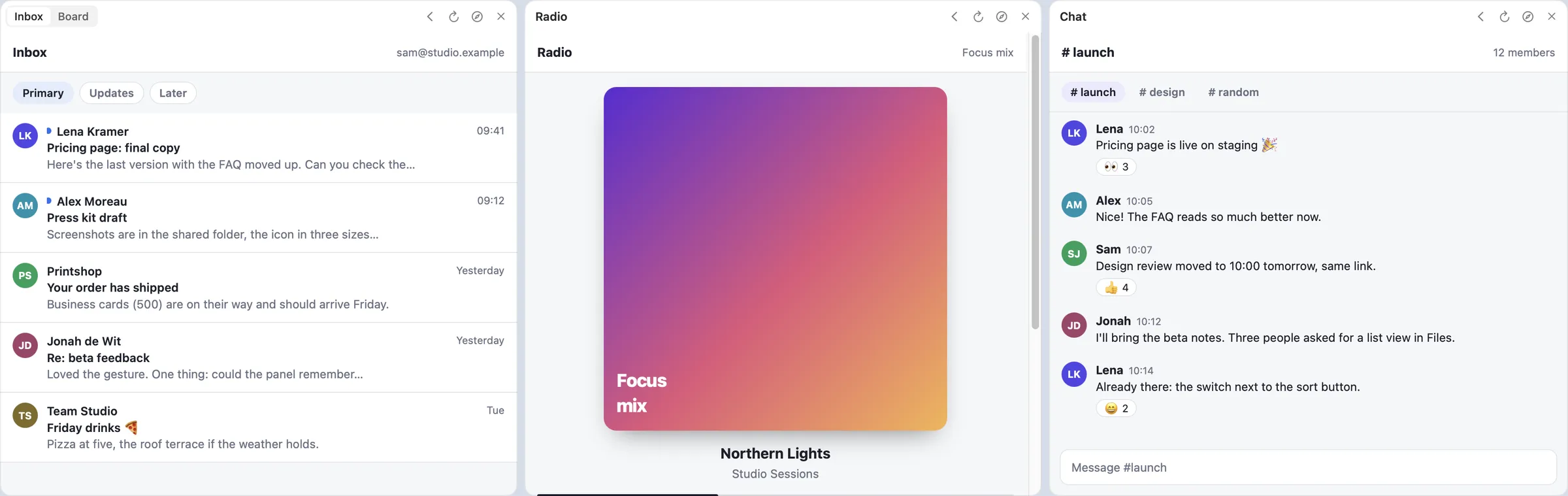Image resolution: width=1568 pixels, height=496 pixels.
Task: Open the "Friday drinks" email
Action: pos(259,427)
